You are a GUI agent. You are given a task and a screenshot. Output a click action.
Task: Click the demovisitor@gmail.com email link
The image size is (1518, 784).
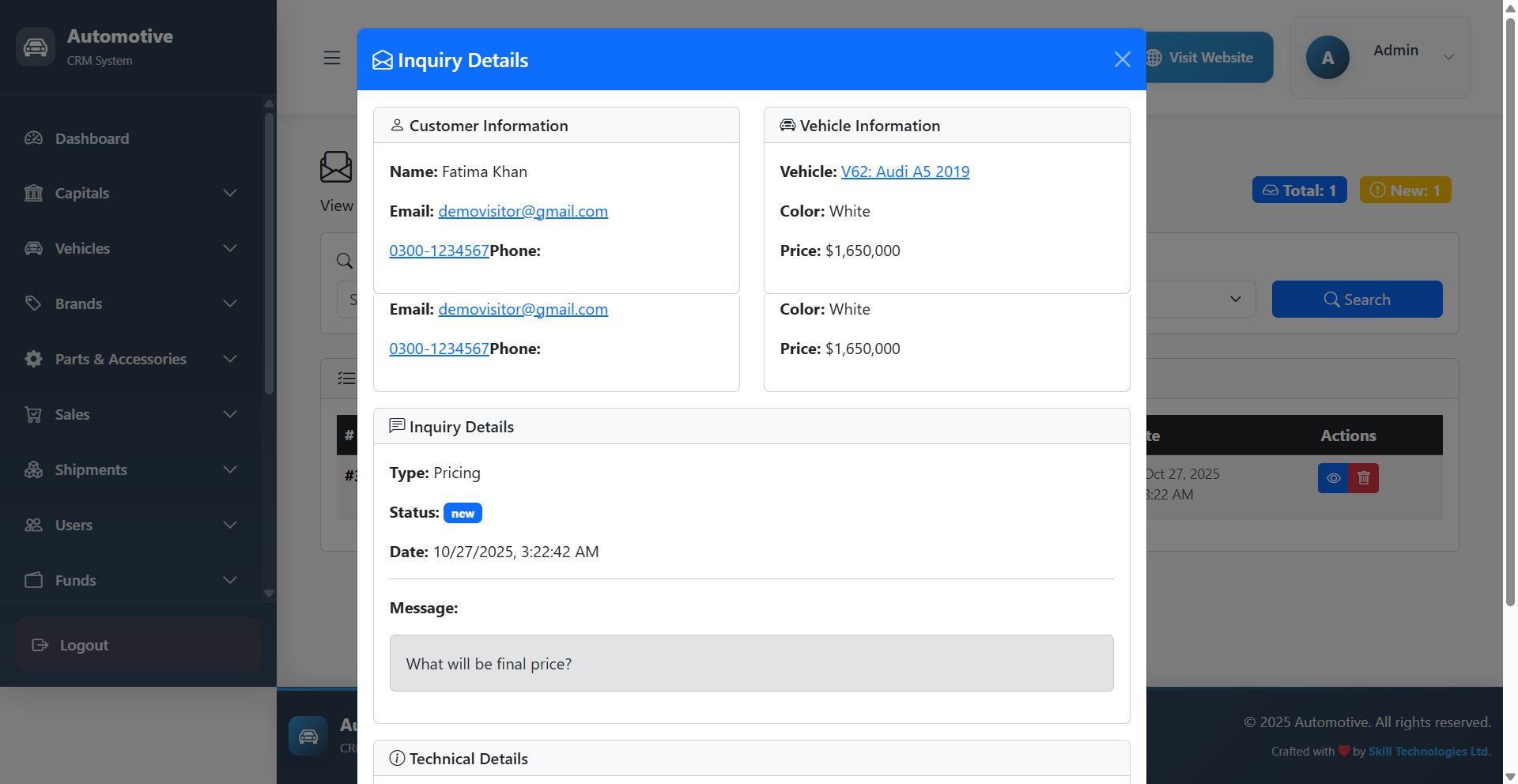coord(523,211)
